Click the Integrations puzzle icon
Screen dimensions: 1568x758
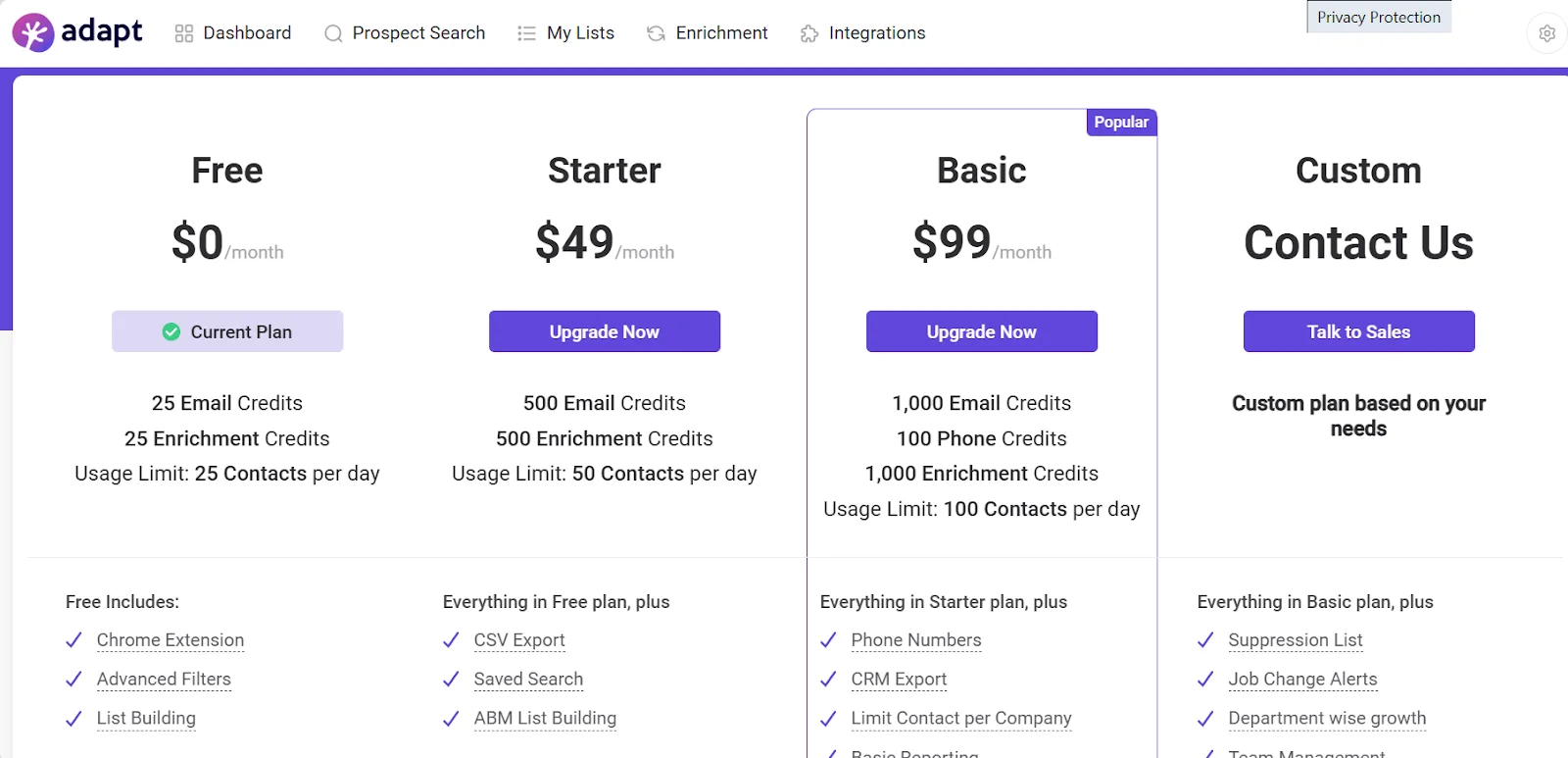(808, 33)
